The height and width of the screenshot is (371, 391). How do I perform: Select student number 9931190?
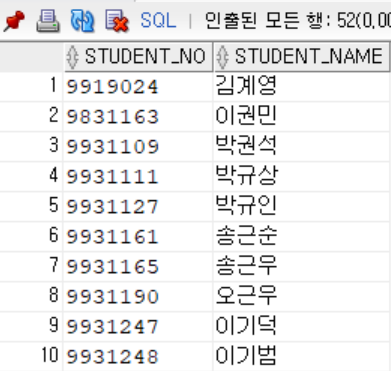pyautogui.click(x=112, y=297)
